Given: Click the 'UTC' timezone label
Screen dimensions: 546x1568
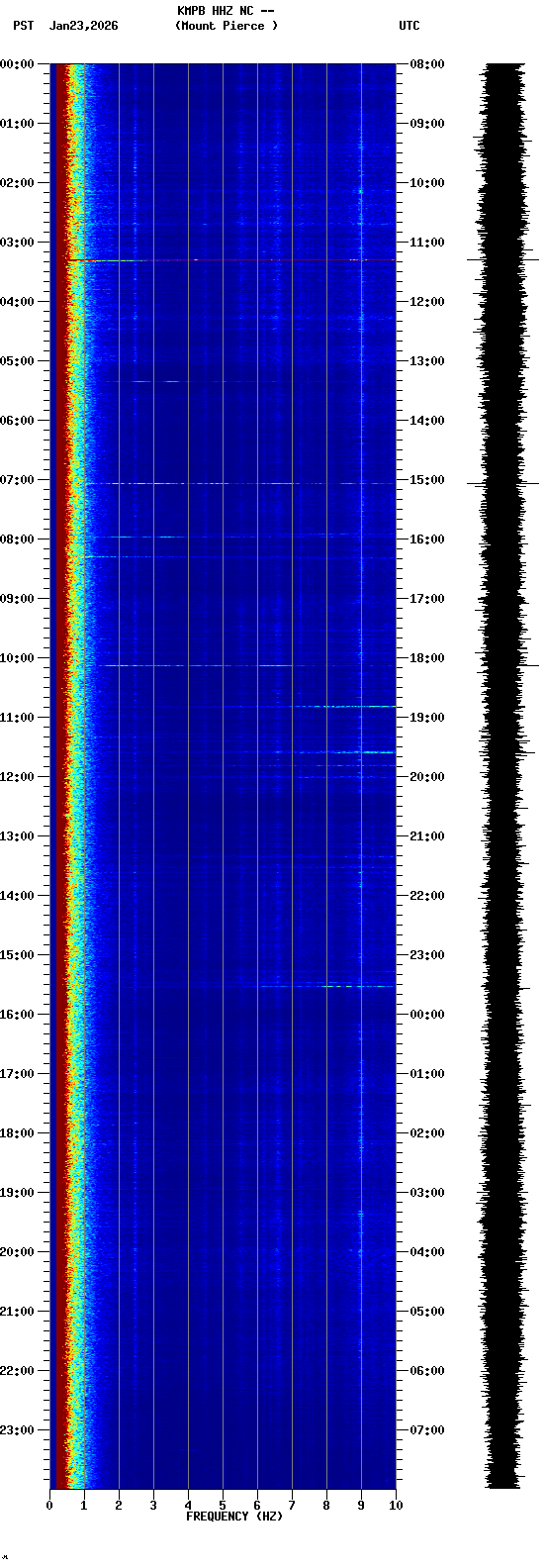Looking at the screenshot, I should (x=409, y=26).
